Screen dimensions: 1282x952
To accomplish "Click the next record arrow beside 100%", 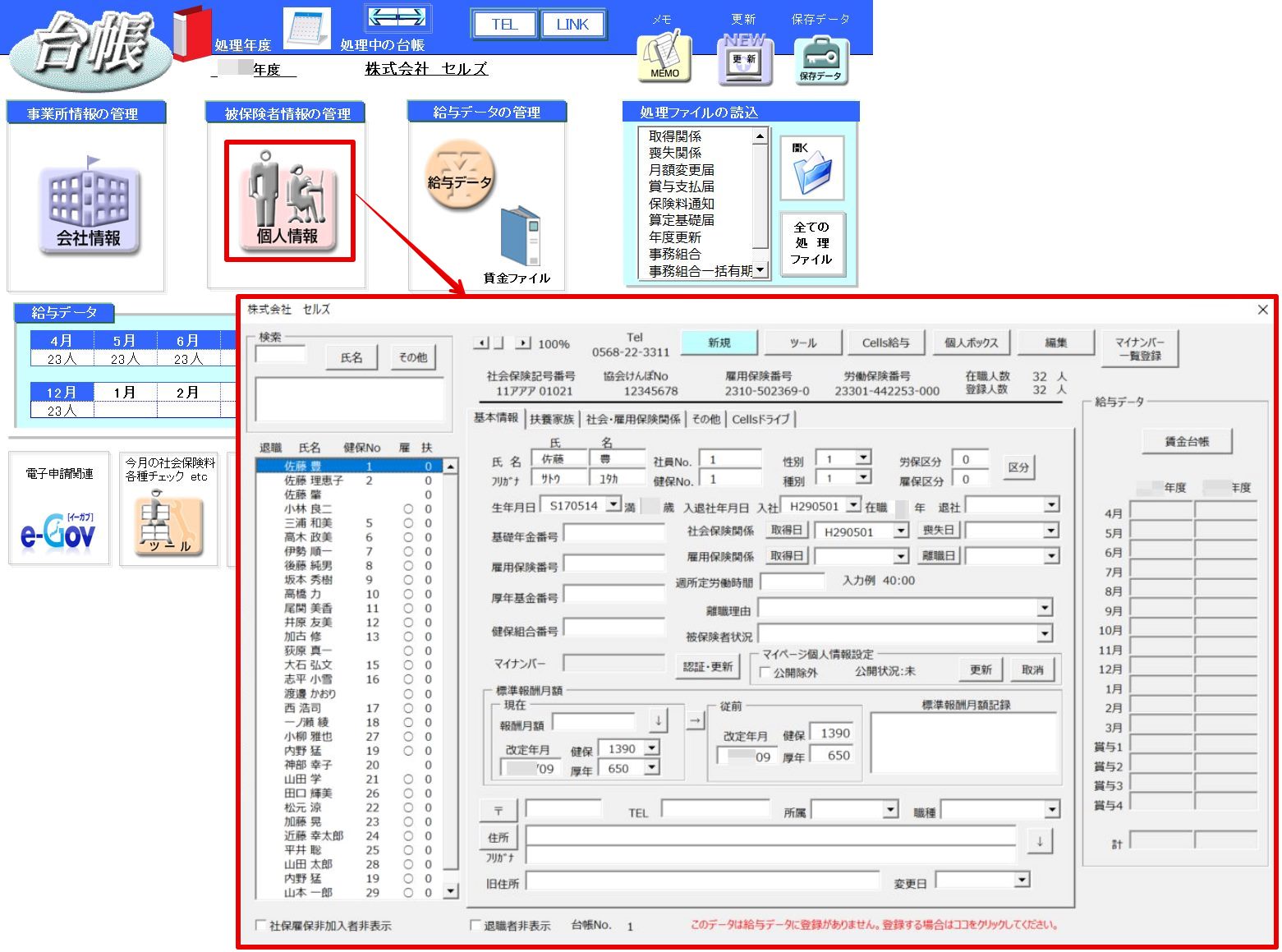I will click(523, 343).
